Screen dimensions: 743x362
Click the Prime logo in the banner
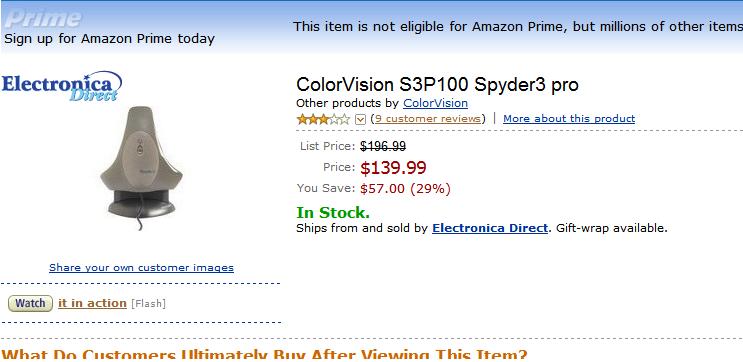(x=43, y=19)
